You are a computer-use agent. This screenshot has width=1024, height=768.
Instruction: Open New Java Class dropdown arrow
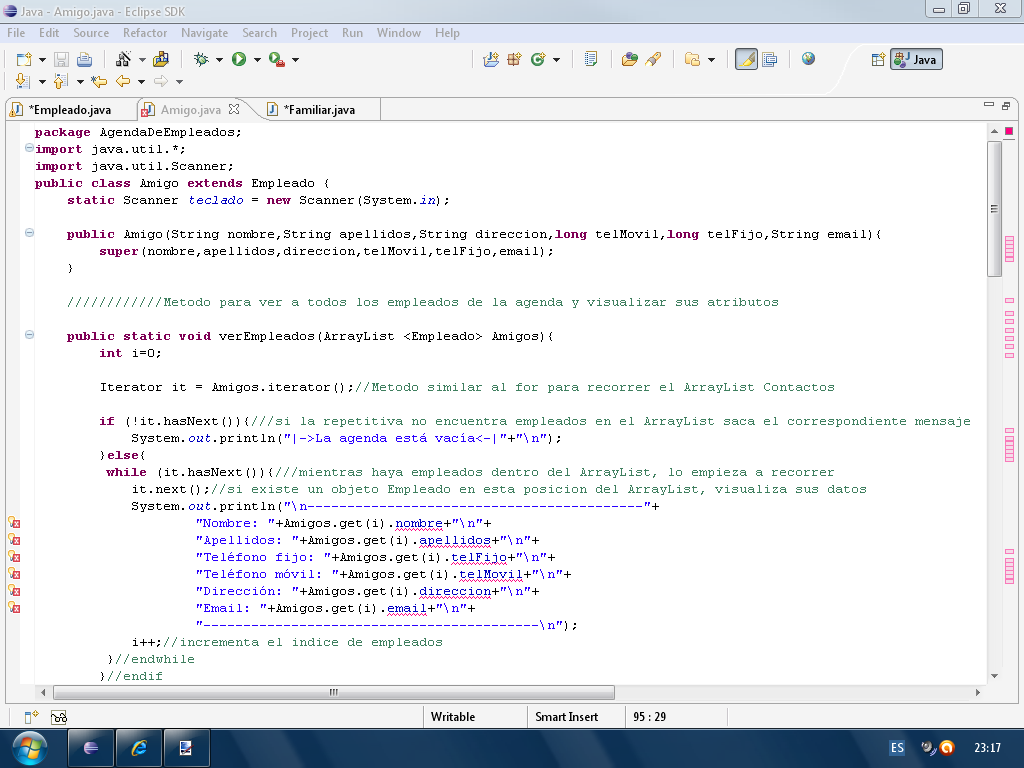point(556,60)
